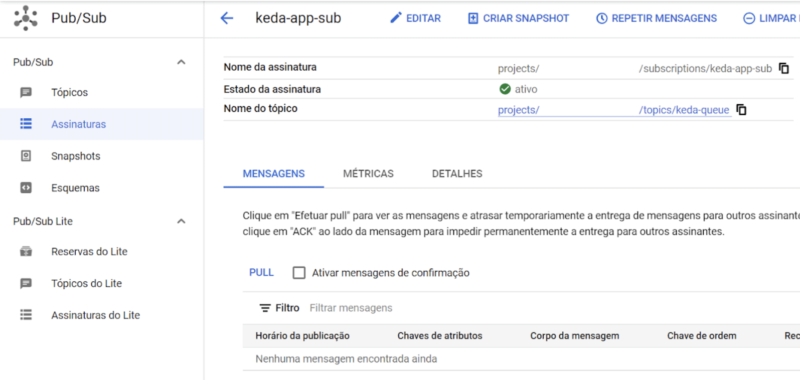Click the Tópicos chat bubble icon
The image size is (800, 380).
26,93
